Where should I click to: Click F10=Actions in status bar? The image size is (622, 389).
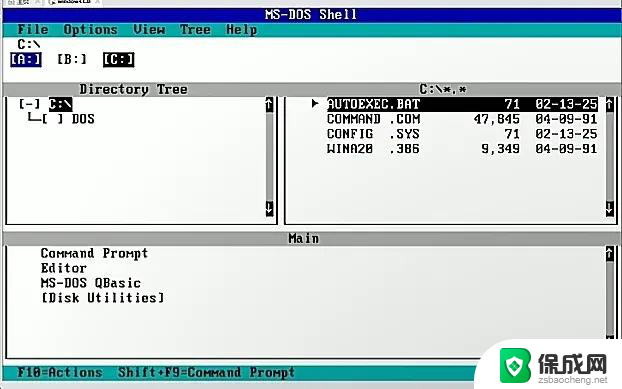point(60,372)
